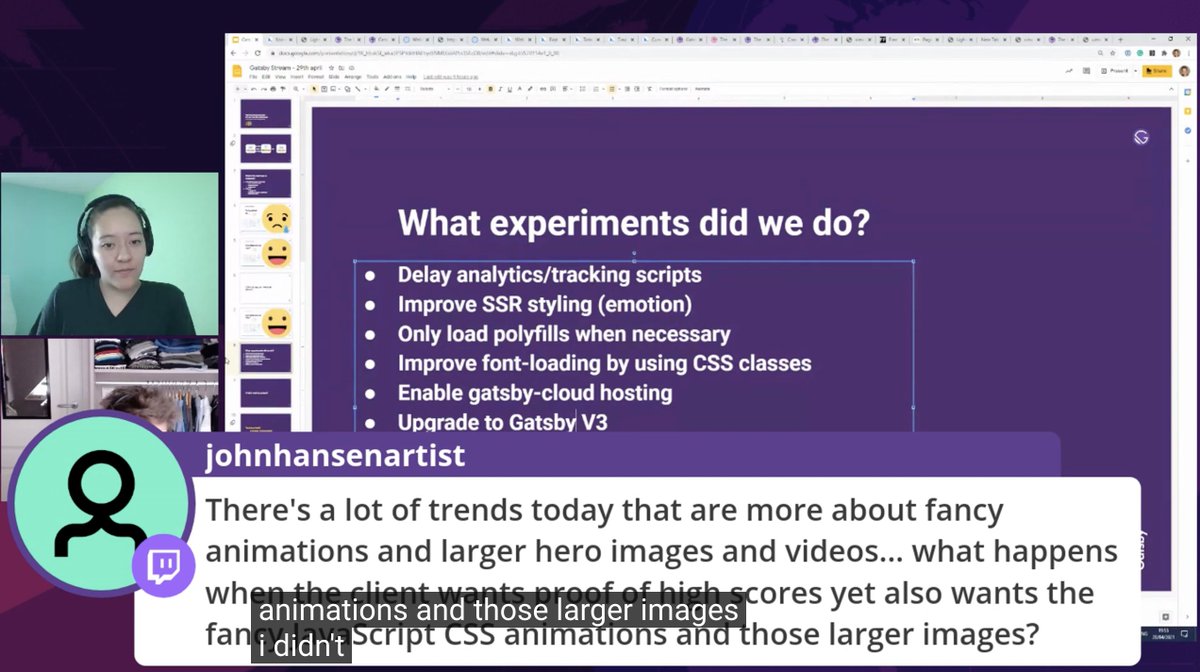Select the first slide thumbnail

pyautogui.click(x=266, y=113)
